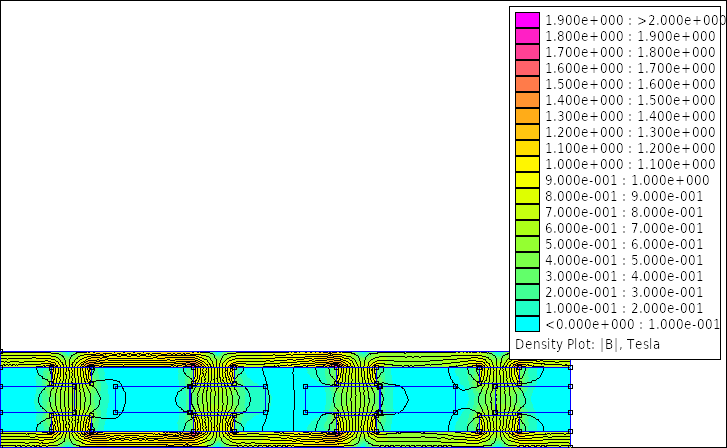Click the swatch for 2.000e-001 : 3.000e-001
Image resolution: width=727 pixels, height=448 pixels.
(527, 292)
